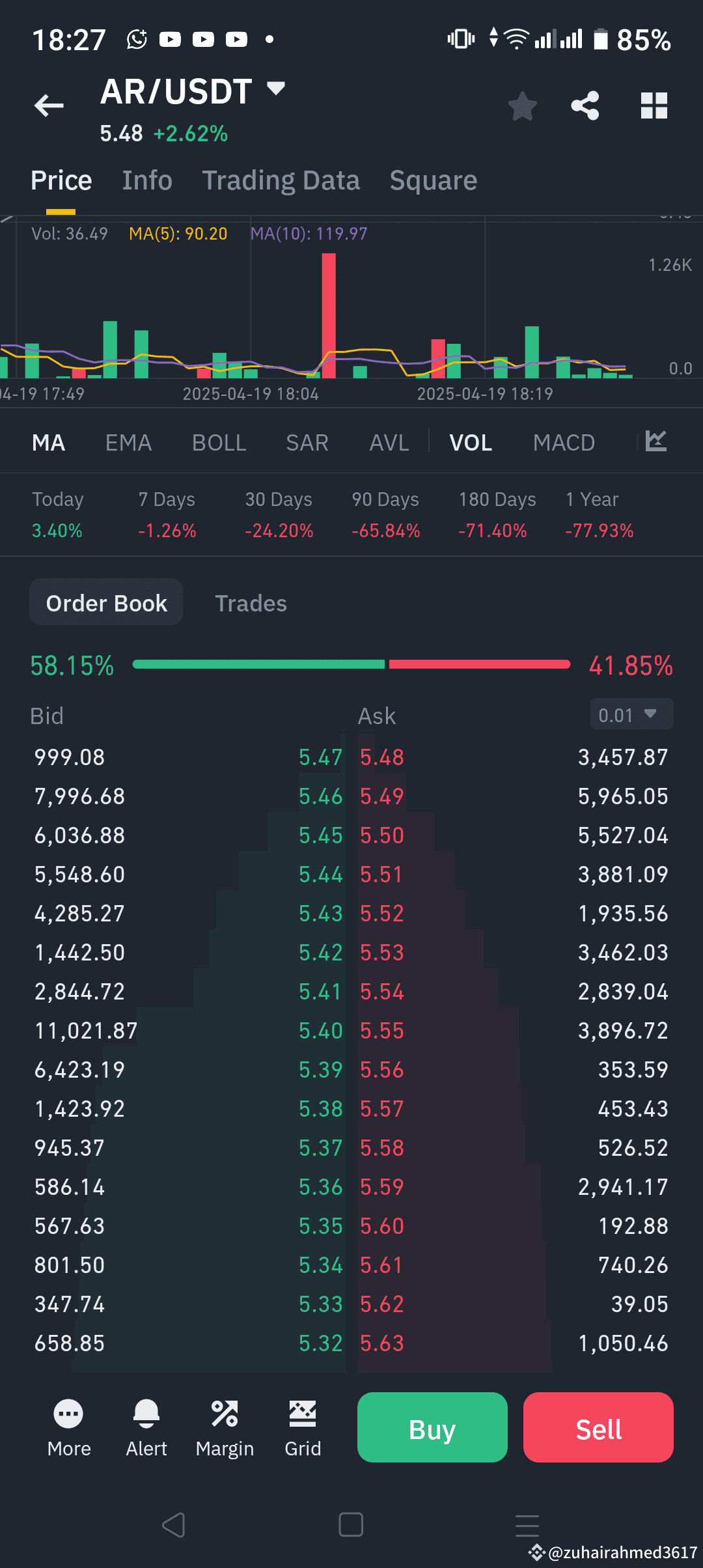Open Grid trading bot
This screenshot has height=1568, width=703.
click(302, 1428)
